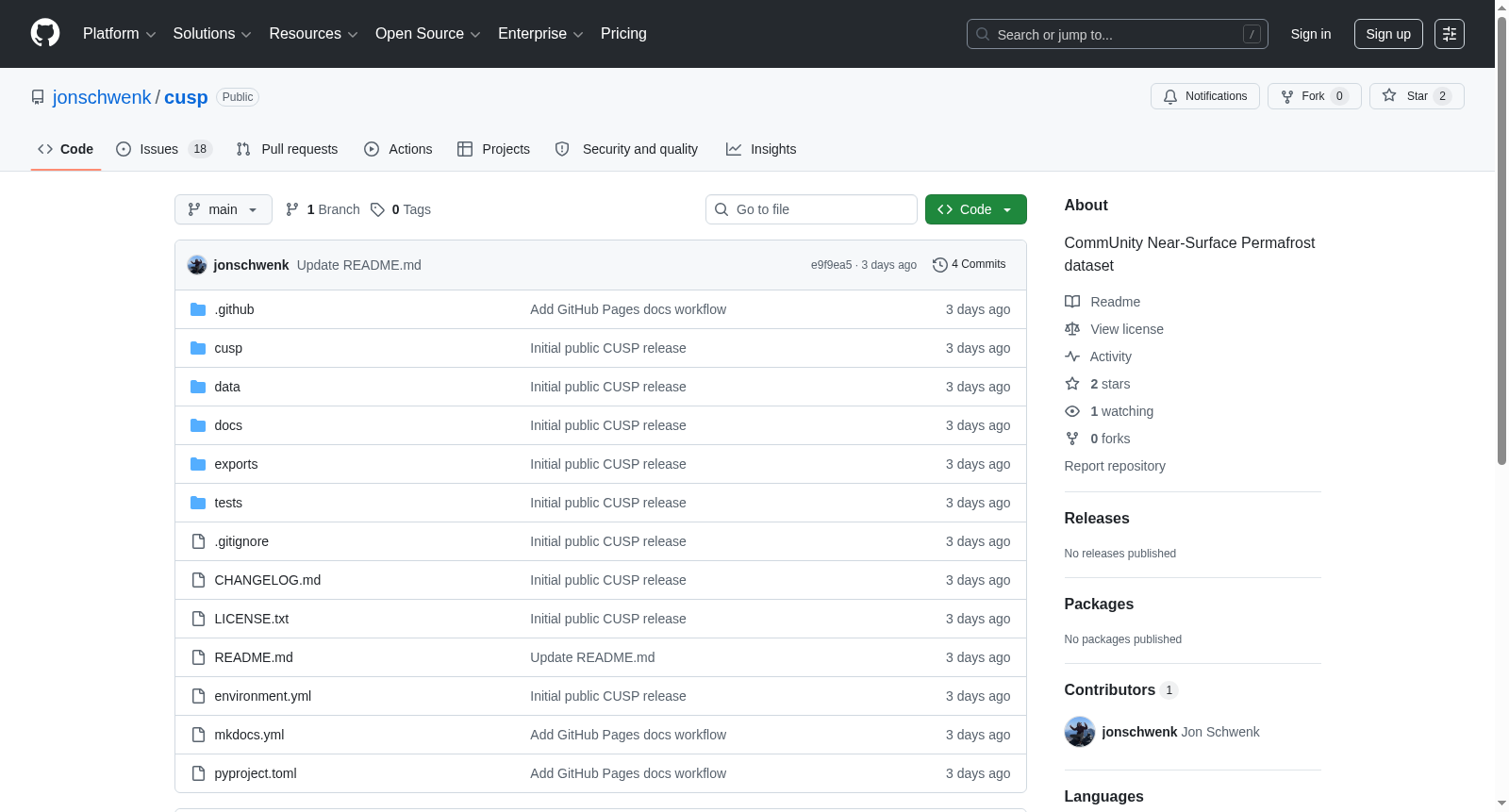Click the data folder icon
The height and width of the screenshot is (812, 1509).
[x=198, y=387]
